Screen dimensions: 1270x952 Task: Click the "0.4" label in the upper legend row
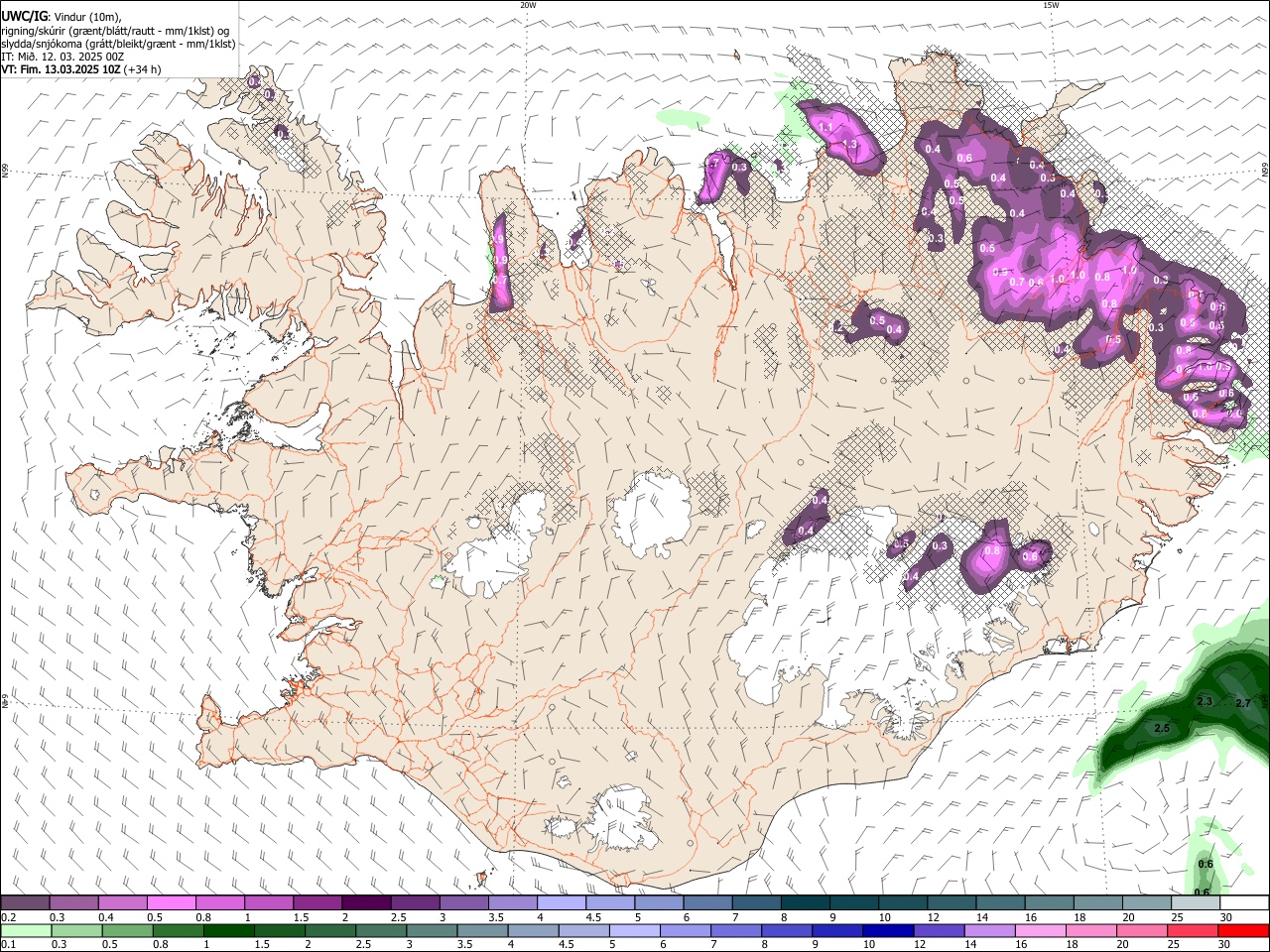coord(106,917)
